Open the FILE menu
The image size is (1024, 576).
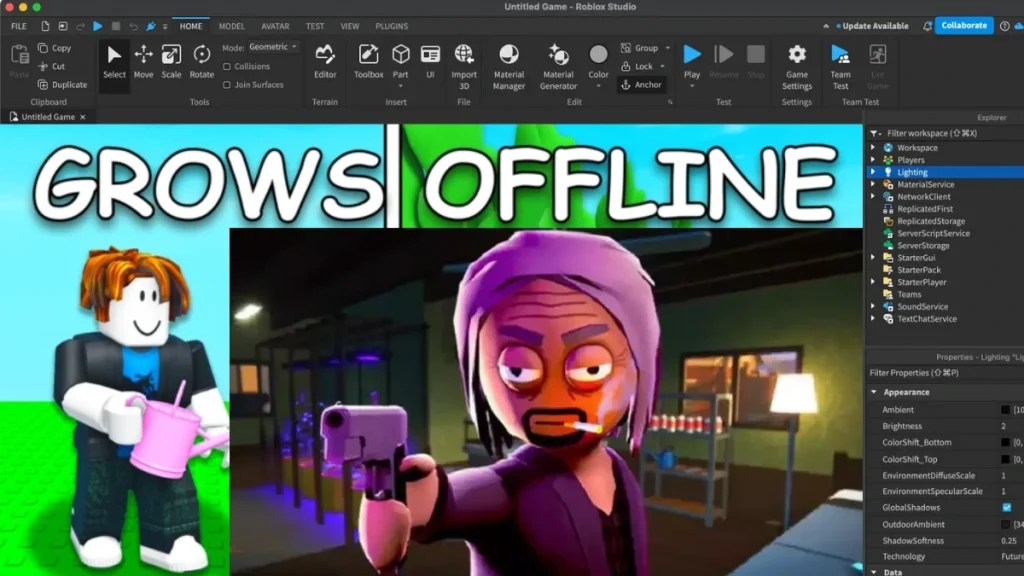point(19,26)
